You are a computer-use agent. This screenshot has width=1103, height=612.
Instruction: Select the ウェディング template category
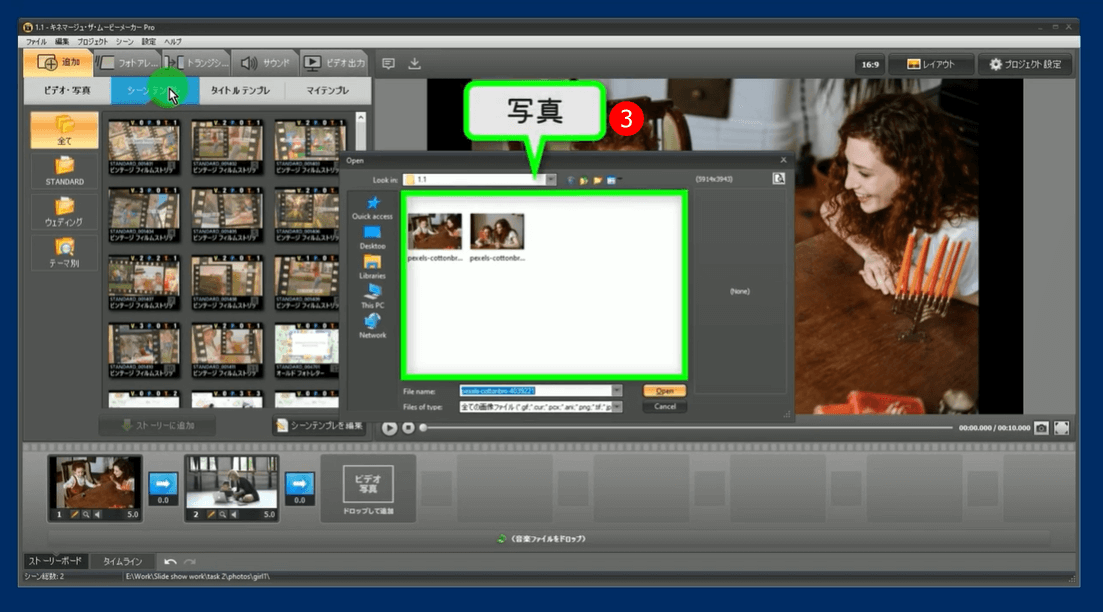[64, 212]
